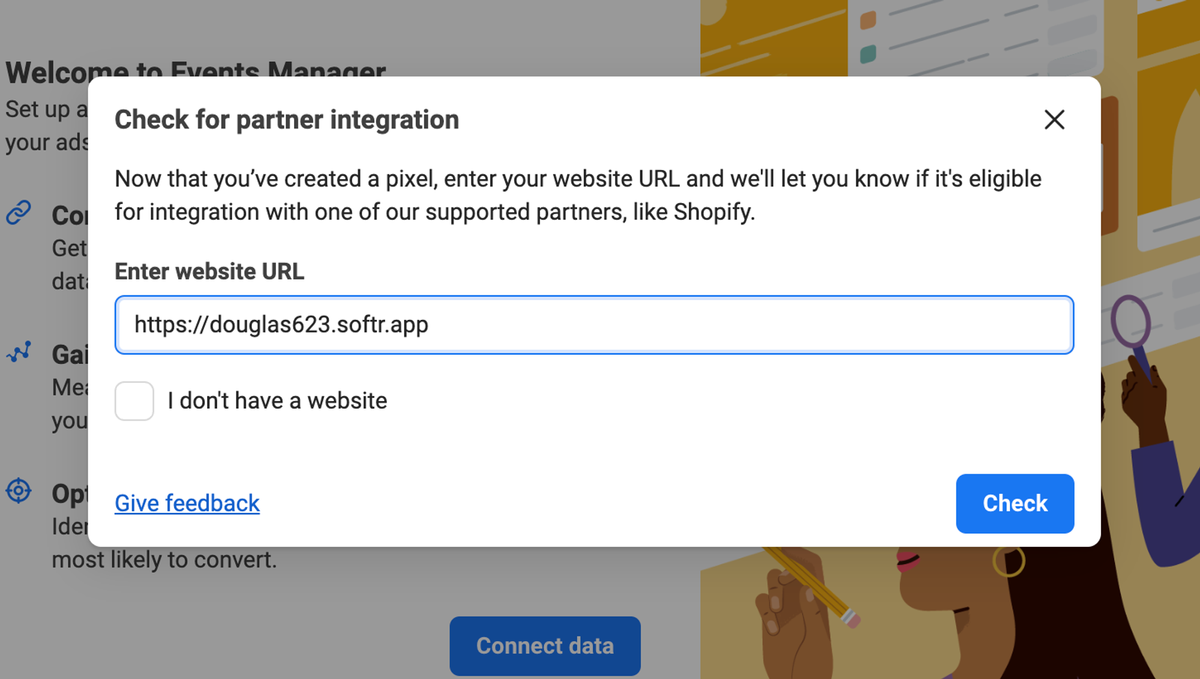
Task: Select the line graph icon
Action: pyautogui.click(x=19, y=353)
